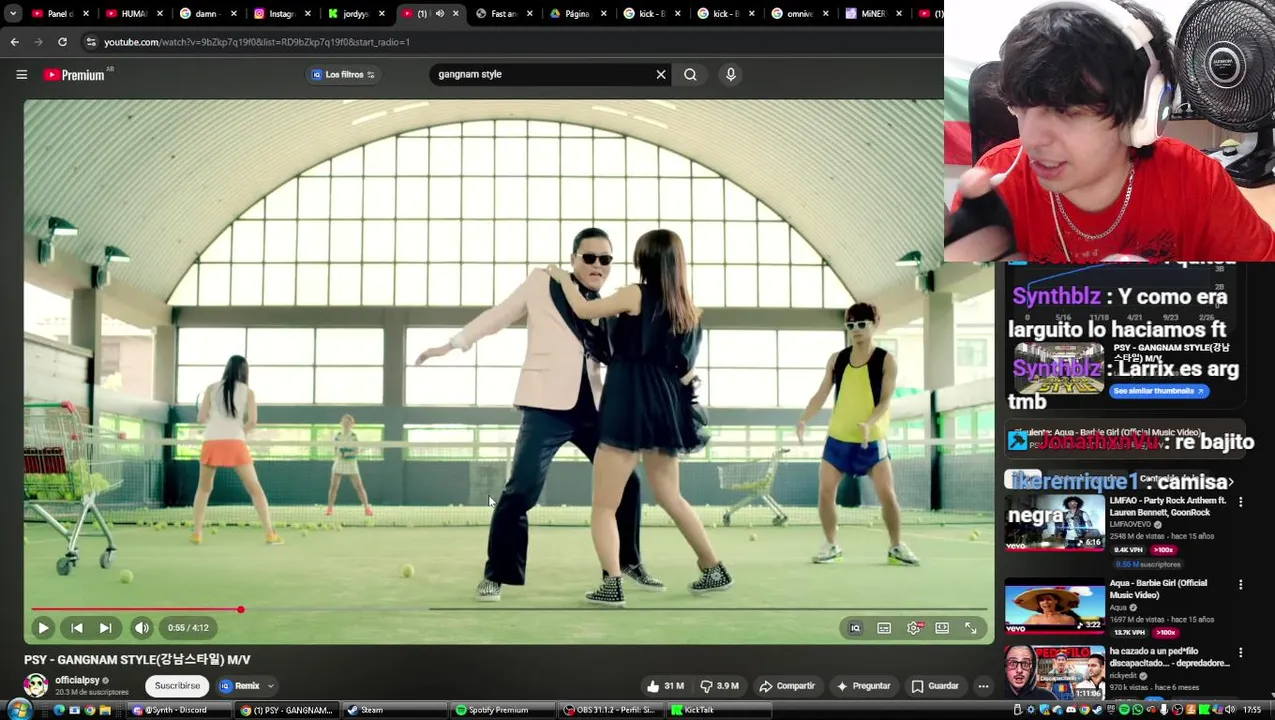Screen dimensions: 1275x720
Task: Clear the YouTube search text
Action: 661,74
